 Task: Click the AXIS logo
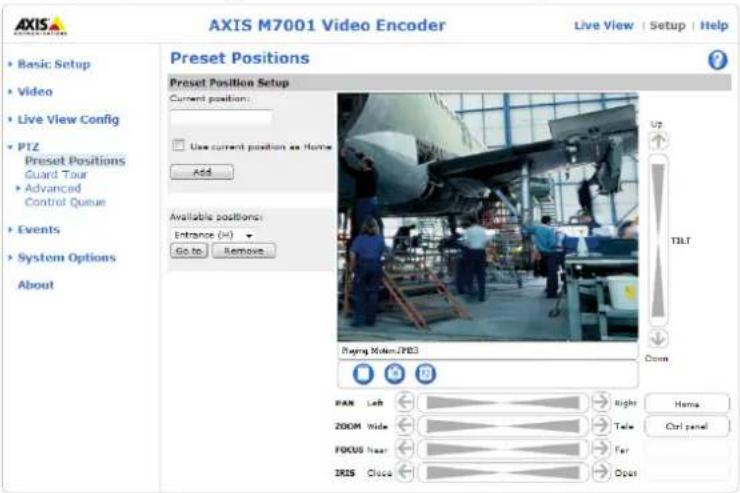point(40,25)
